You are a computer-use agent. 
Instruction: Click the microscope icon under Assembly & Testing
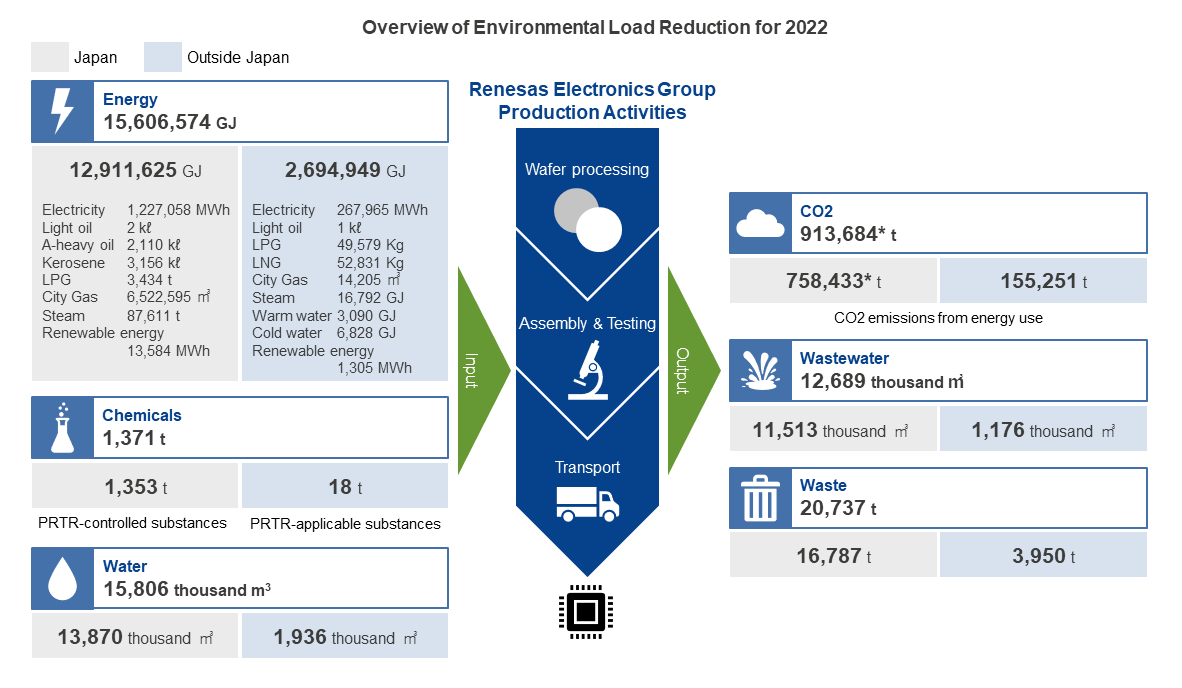(588, 369)
